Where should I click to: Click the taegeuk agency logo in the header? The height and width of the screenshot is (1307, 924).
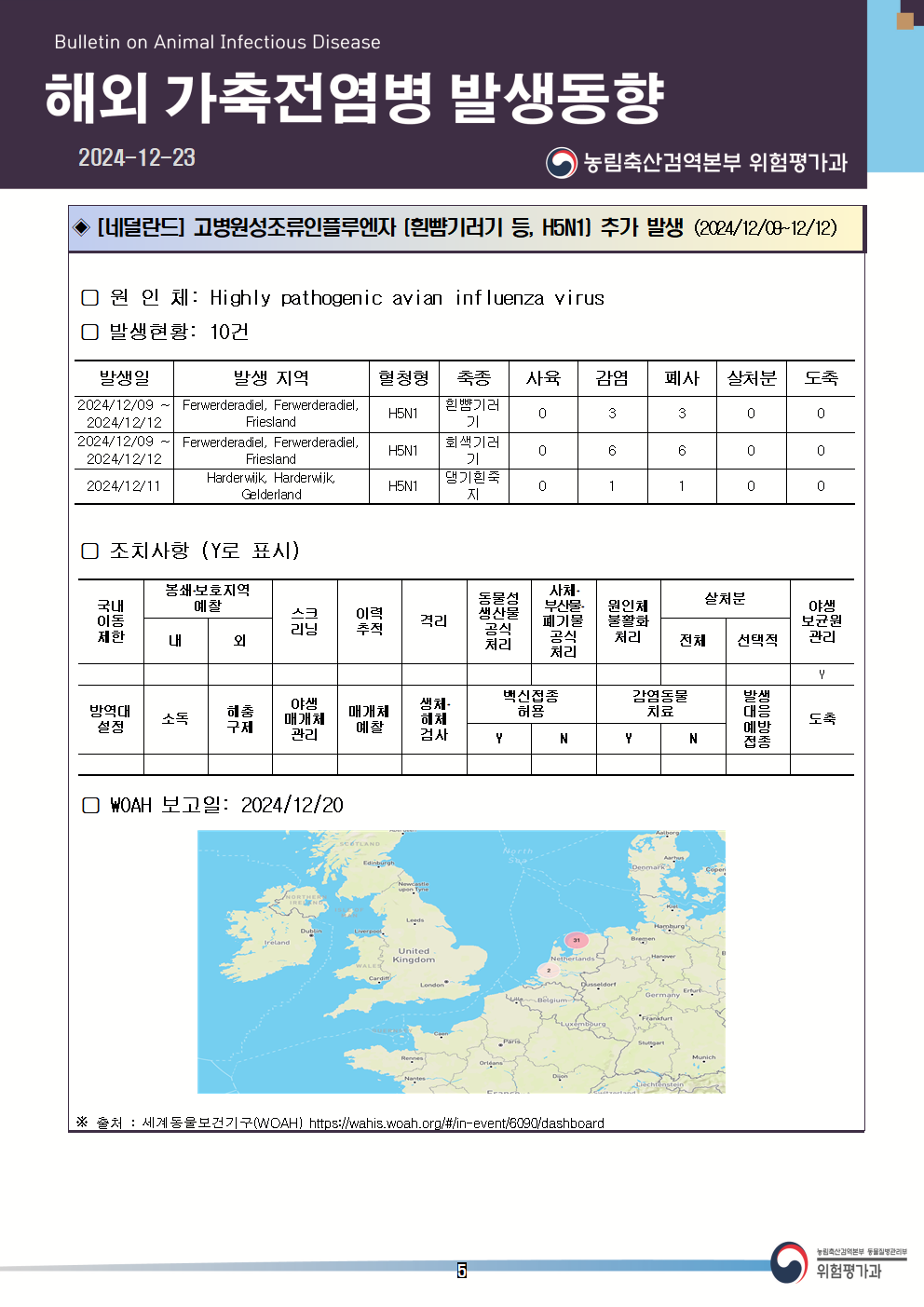[562, 163]
